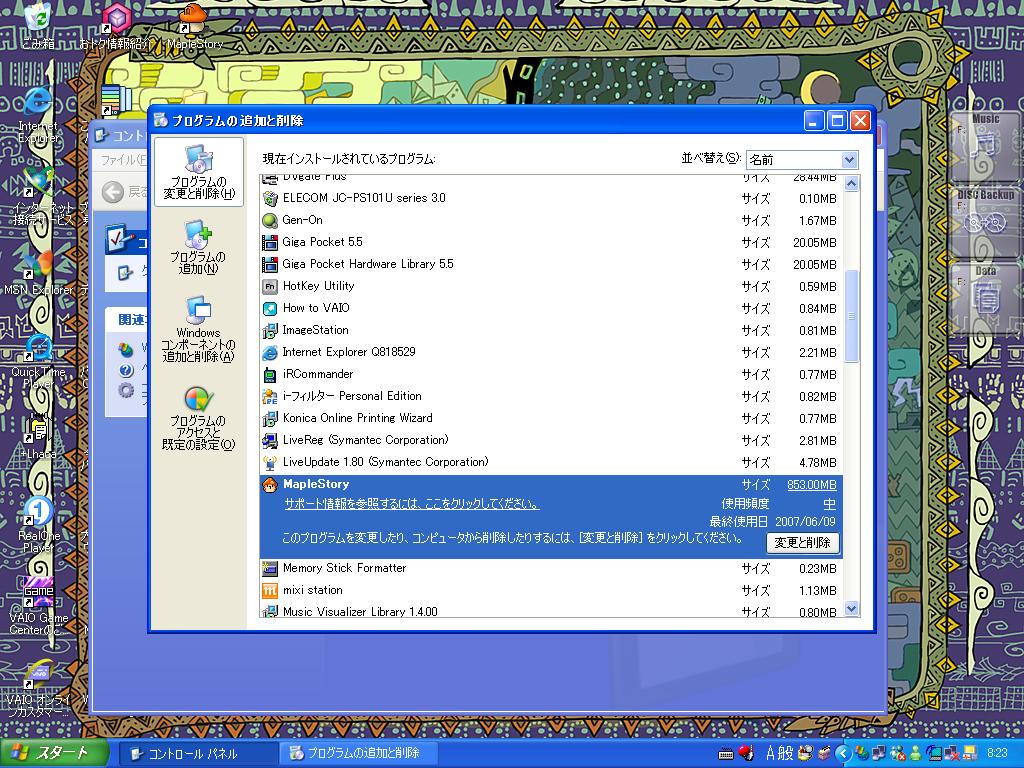This screenshot has width=1024, height=768.
Task: Click the ImageStation program icon
Action: point(270,330)
